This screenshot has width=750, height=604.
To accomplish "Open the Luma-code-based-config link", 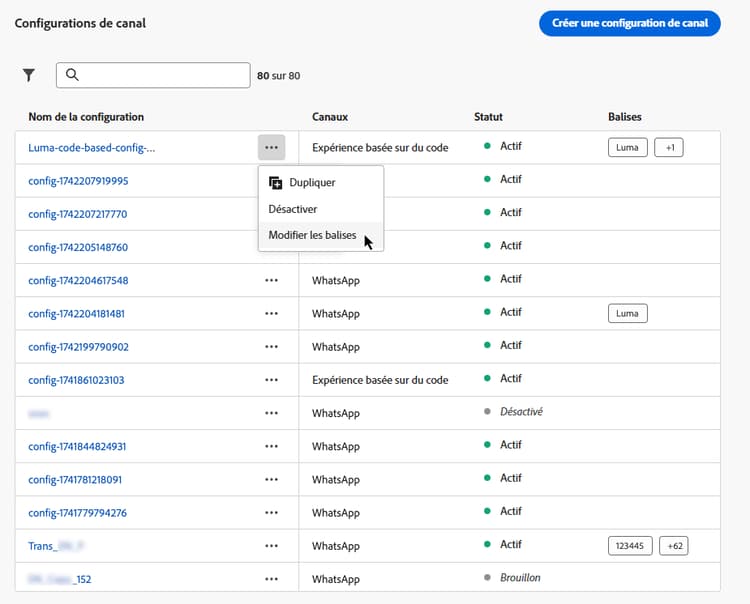I will tap(92, 148).
